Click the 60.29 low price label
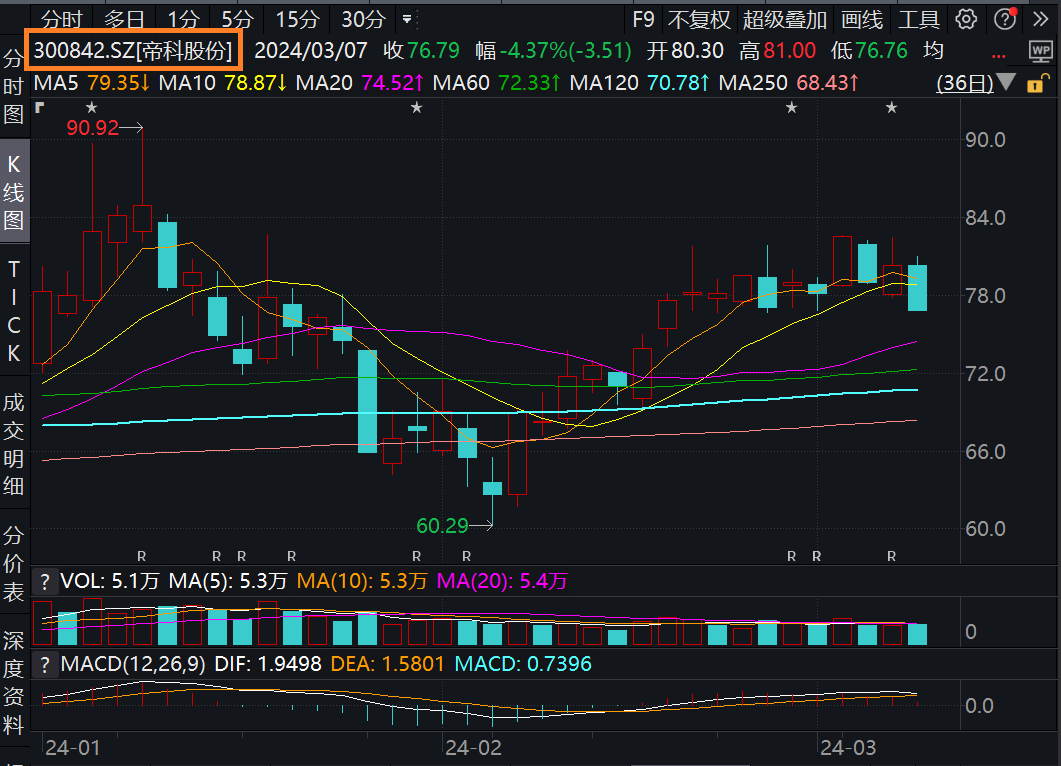This screenshot has height=766, width=1061. coord(443,526)
